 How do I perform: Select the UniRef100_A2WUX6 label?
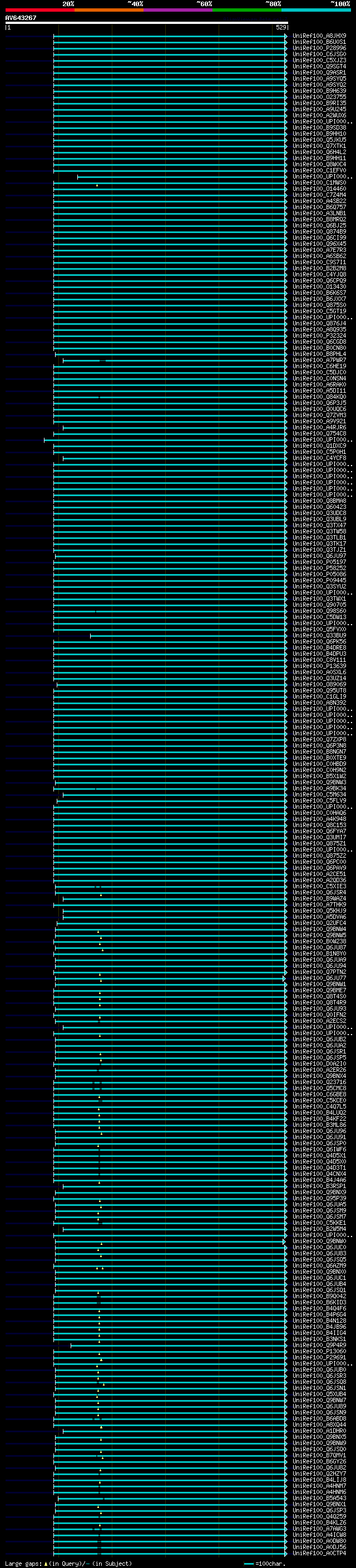pos(319,115)
